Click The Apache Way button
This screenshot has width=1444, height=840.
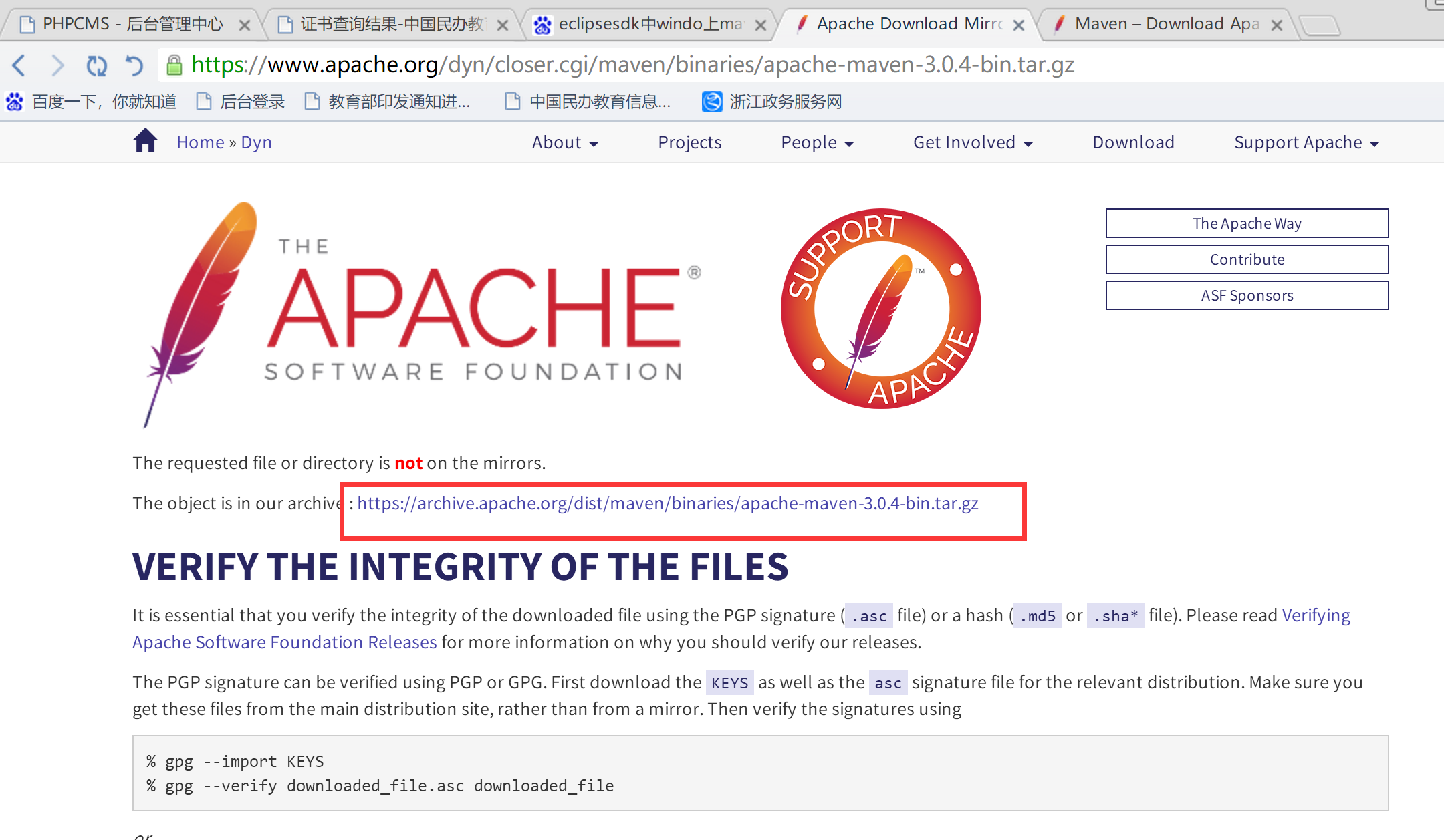pos(1247,223)
